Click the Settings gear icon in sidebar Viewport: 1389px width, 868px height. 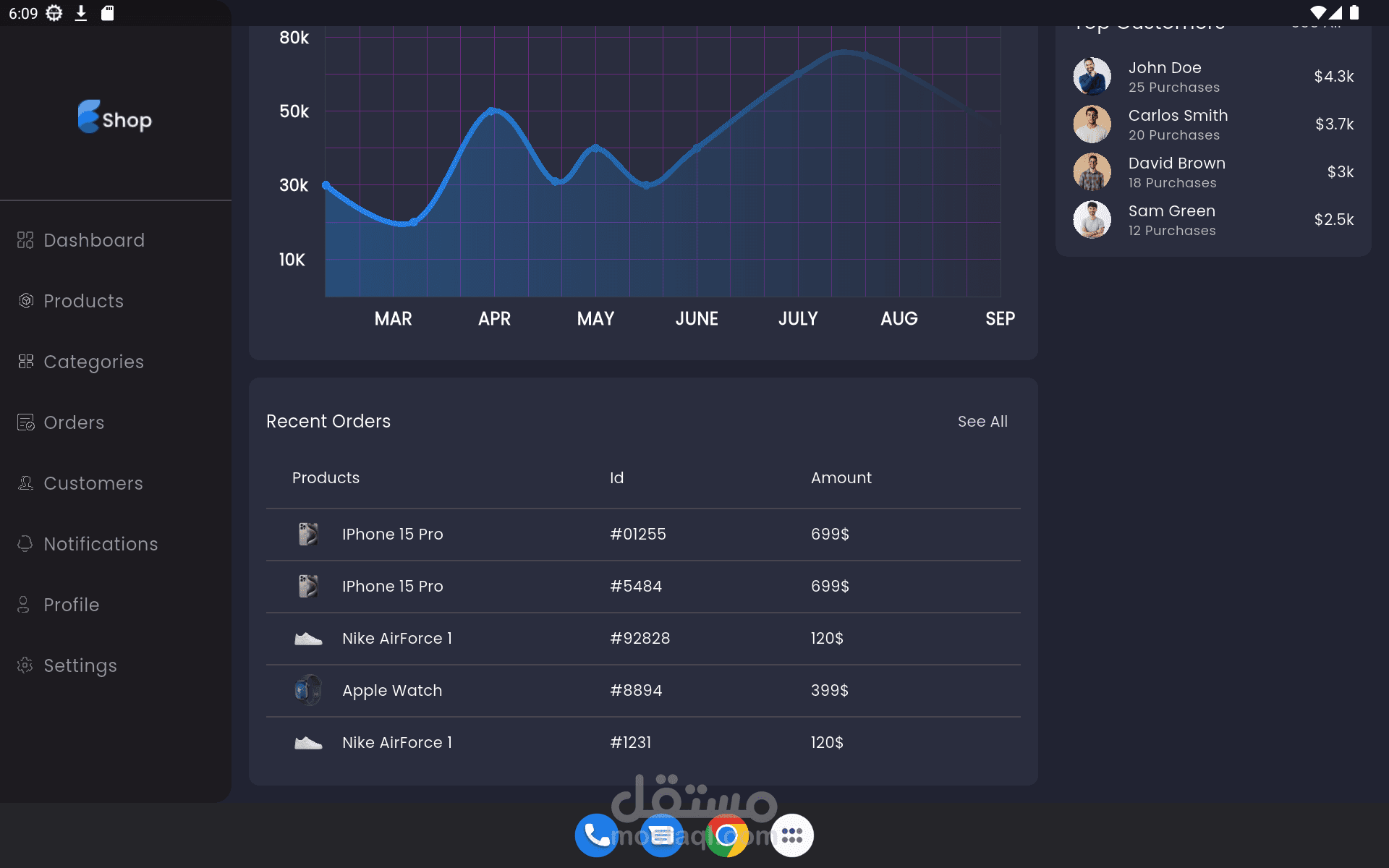coord(25,665)
